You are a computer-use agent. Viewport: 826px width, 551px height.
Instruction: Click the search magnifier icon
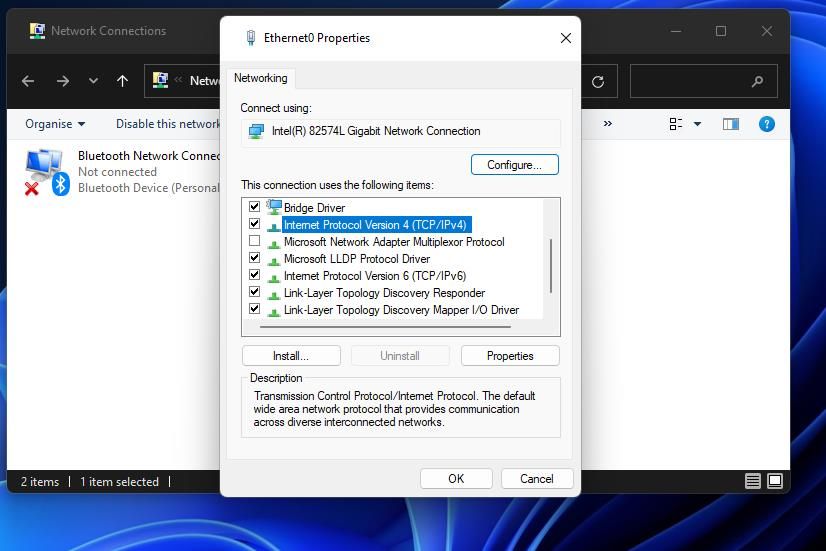758,81
